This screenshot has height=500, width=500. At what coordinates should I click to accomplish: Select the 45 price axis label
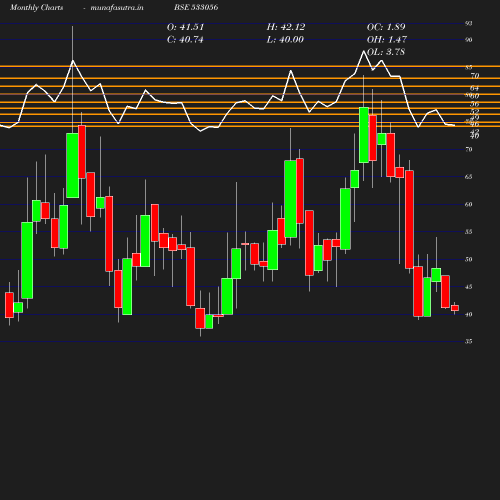click(469, 287)
